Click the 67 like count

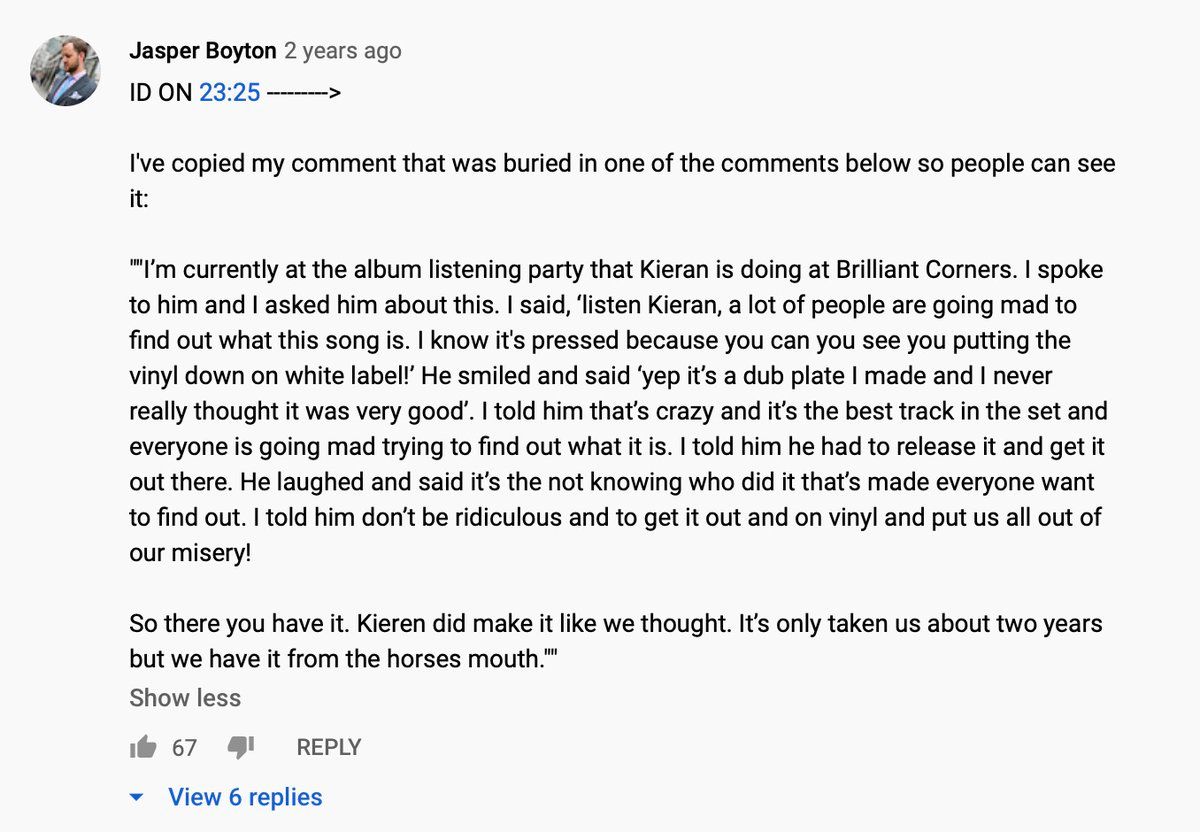coord(184,747)
